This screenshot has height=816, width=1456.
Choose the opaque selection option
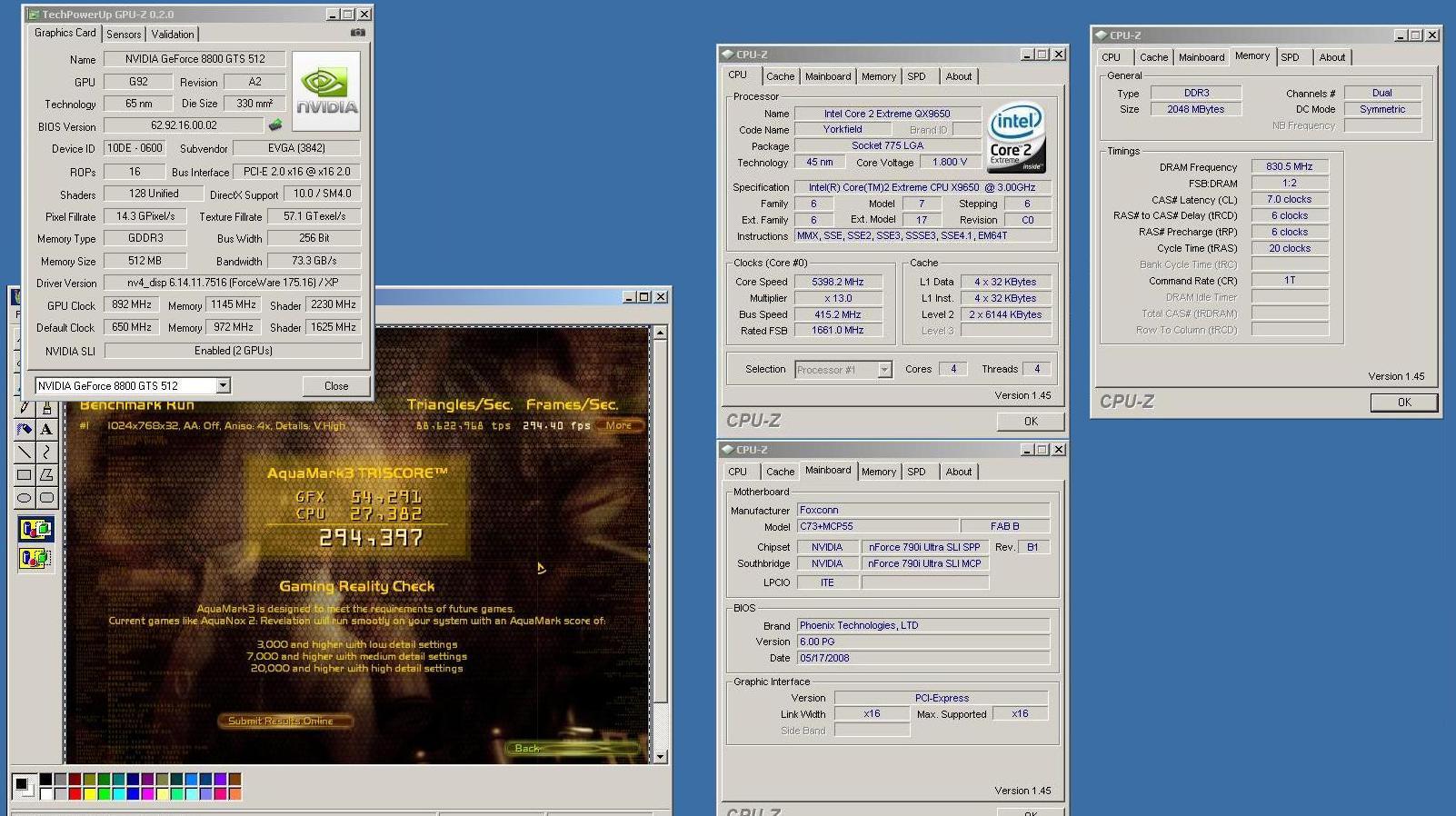pos(36,529)
